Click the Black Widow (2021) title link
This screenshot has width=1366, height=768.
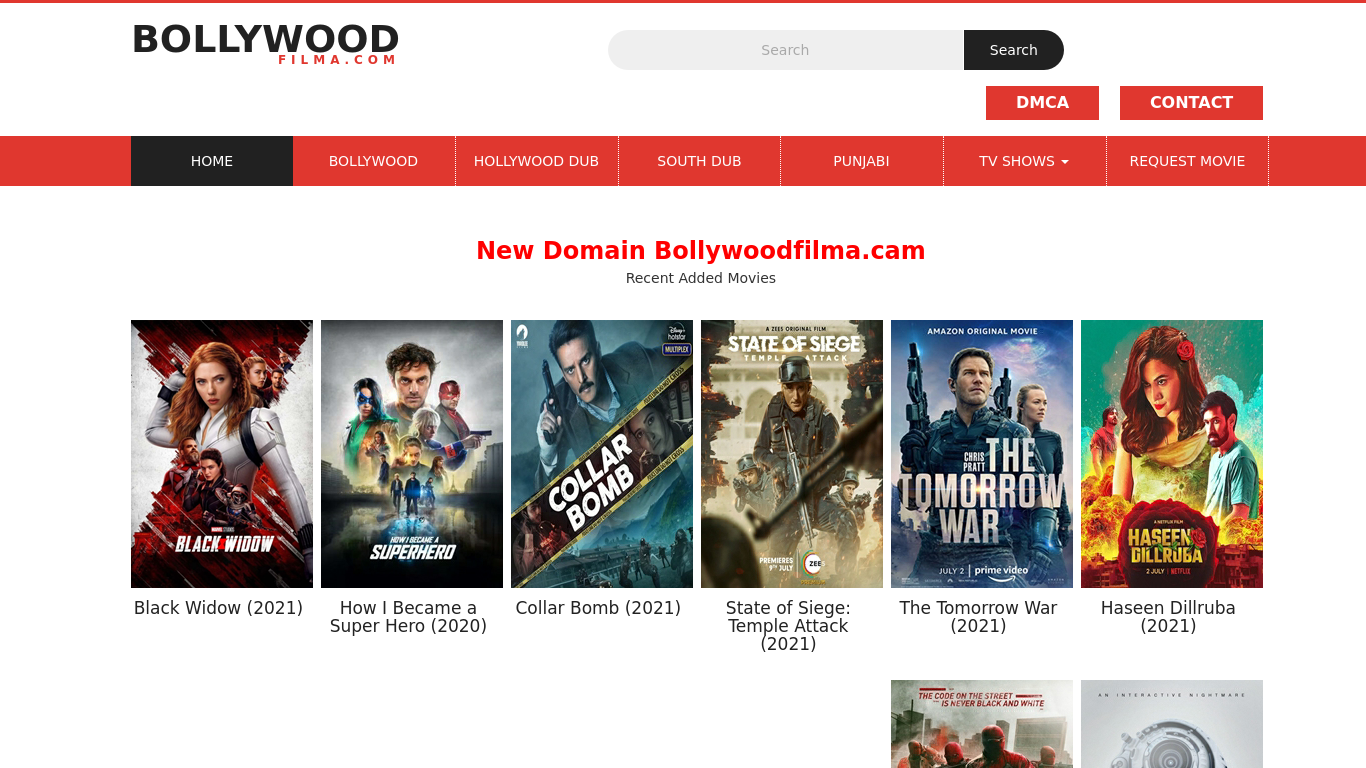[218, 608]
